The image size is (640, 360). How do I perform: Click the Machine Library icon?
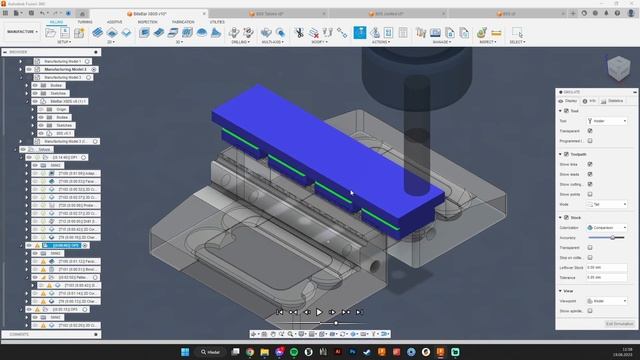click(x=435, y=33)
